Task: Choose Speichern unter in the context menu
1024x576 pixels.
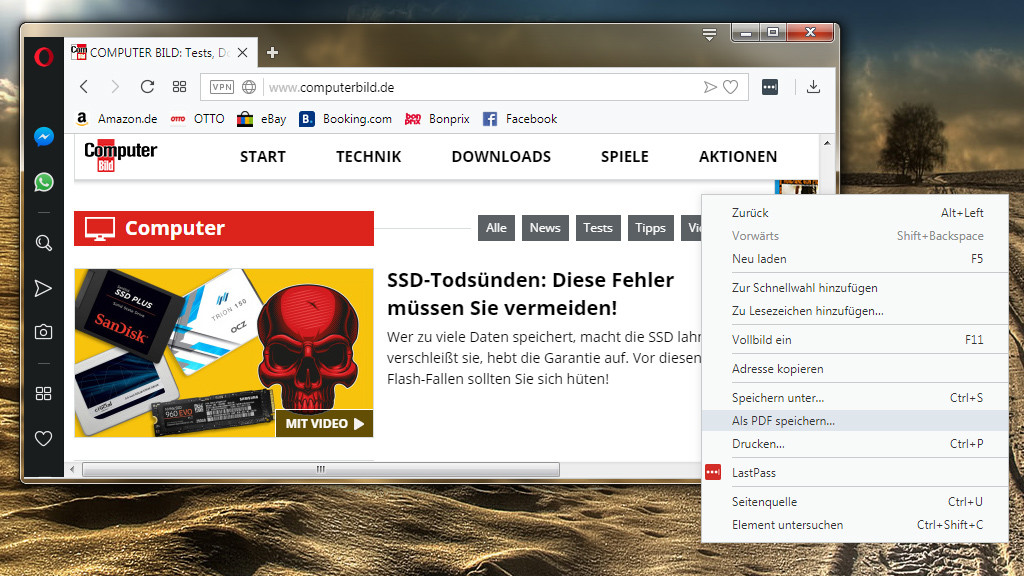Action: click(x=855, y=398)
